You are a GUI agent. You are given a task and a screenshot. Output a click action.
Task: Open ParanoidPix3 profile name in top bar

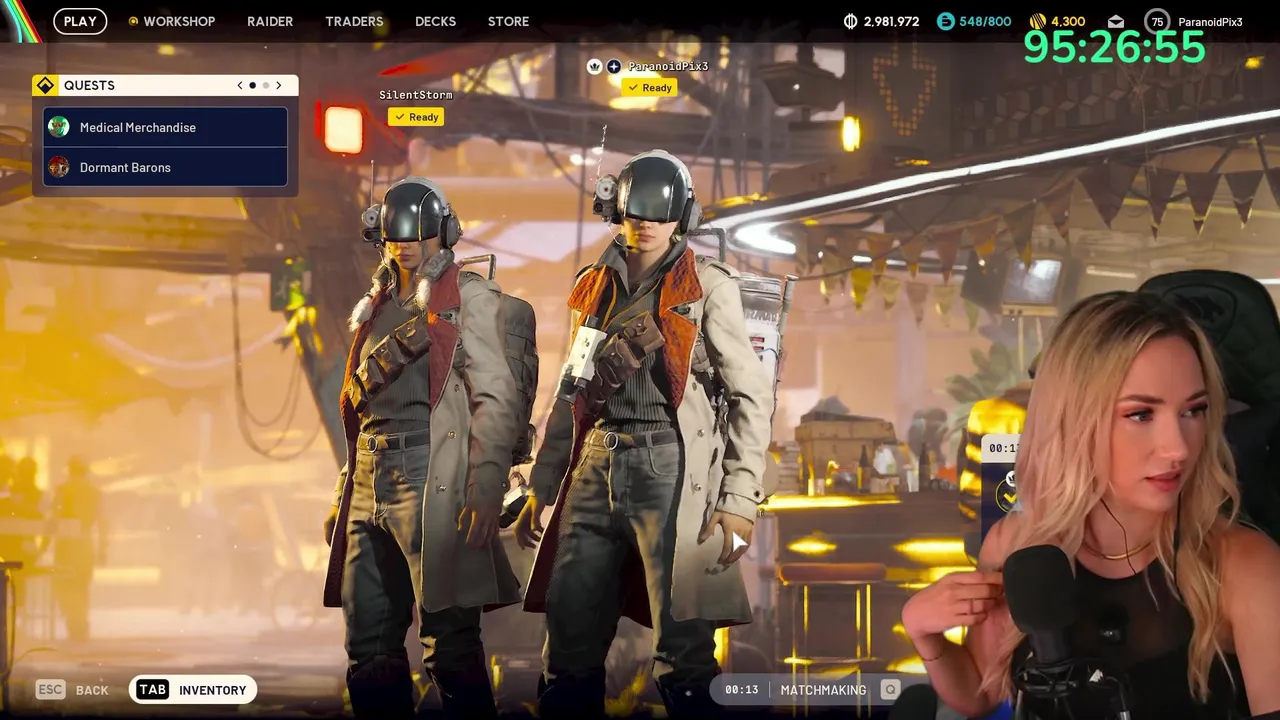coord(1210,22)
